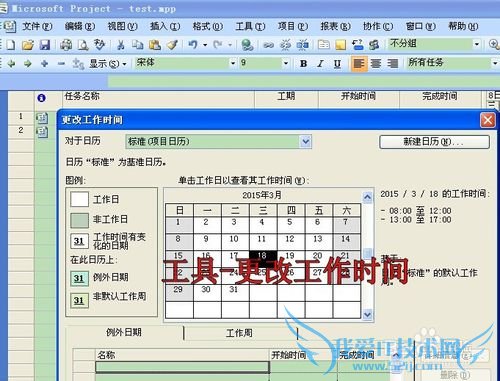This screenshot has width=500, height=381.
Task: Select March 31 in the calendar
Action: coord(235,292)
